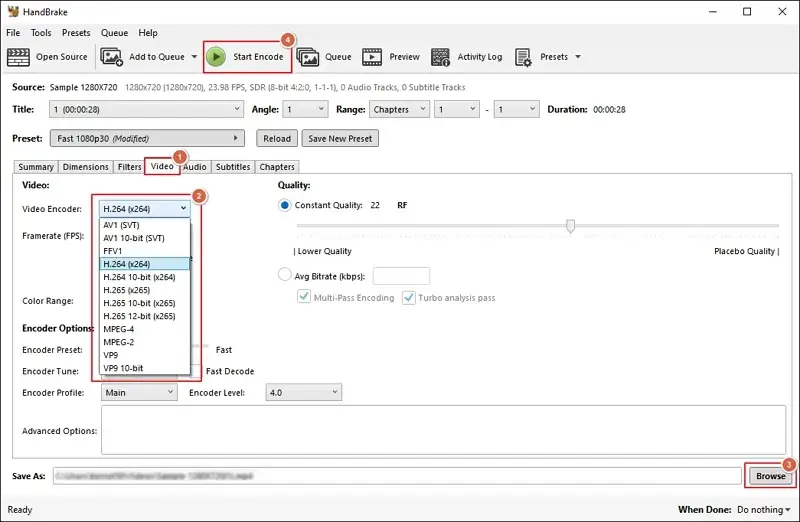Viewport: 800px width, 522px height.
Task: Switch to the Summary tab
Action: point(36,167)
